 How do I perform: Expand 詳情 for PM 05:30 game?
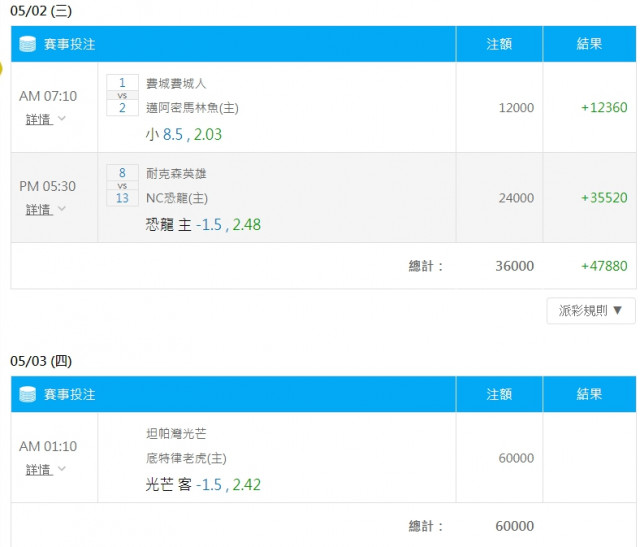click(45, 209)
